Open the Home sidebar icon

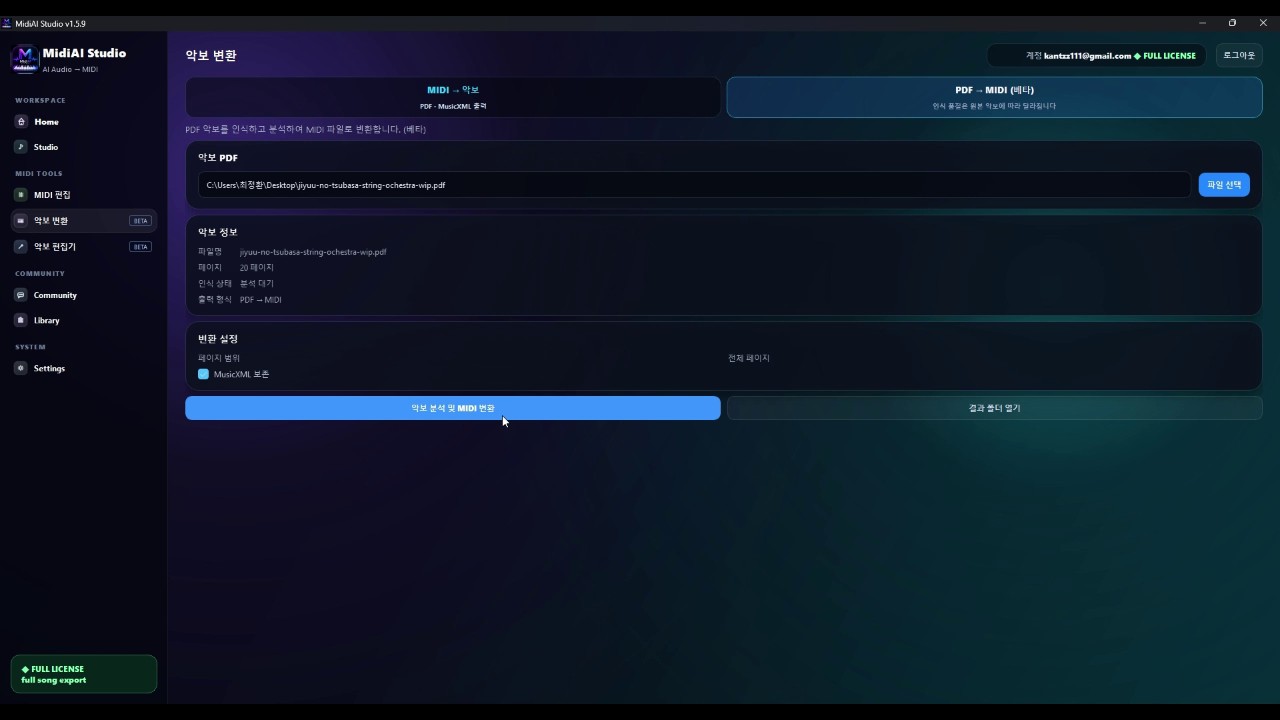click(x=21, y=122)
